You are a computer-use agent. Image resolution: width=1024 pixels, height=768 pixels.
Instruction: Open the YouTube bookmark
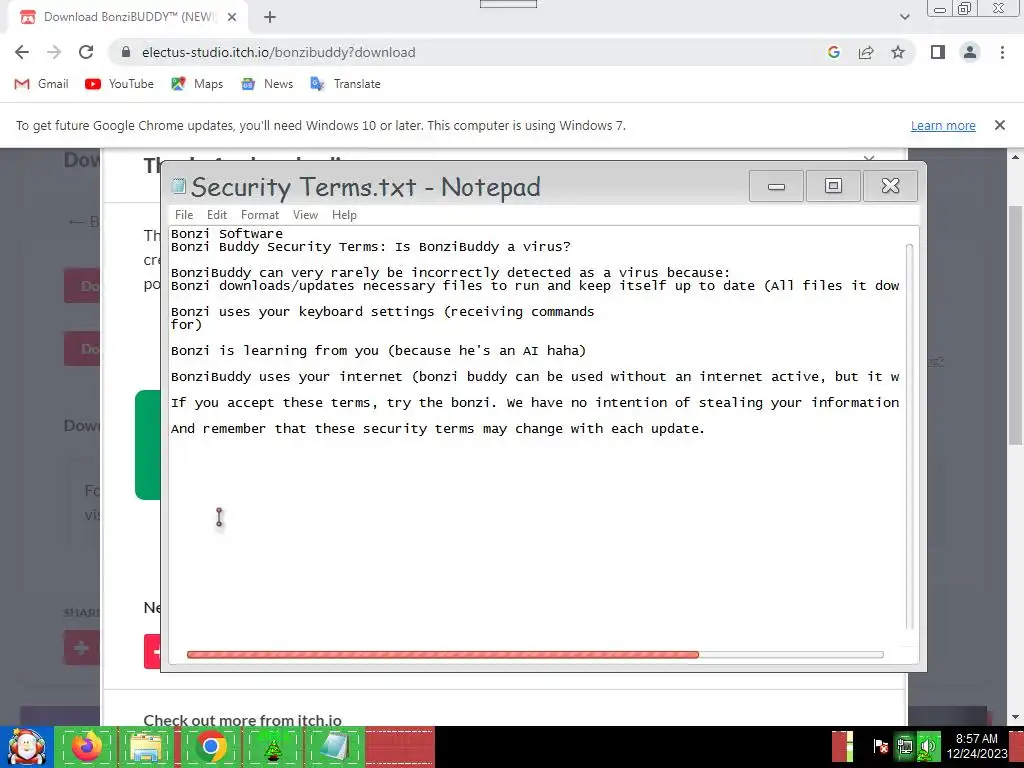click(120, 84)
